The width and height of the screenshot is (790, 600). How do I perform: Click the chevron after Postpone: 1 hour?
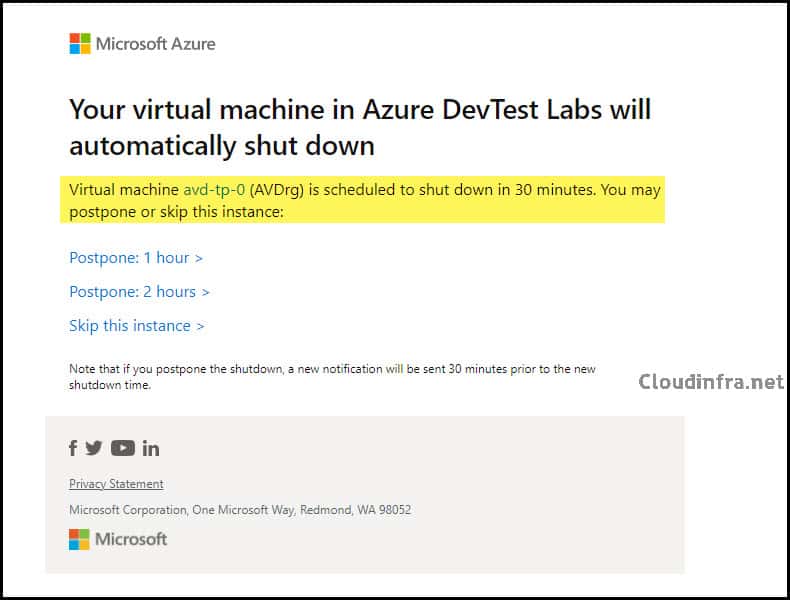(199, 258)
